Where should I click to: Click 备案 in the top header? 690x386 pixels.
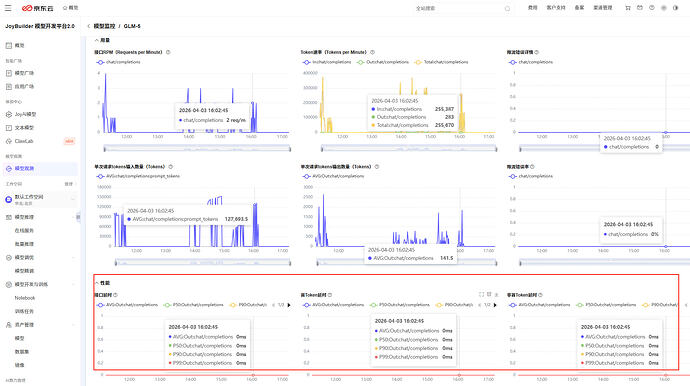coord(580,8)
